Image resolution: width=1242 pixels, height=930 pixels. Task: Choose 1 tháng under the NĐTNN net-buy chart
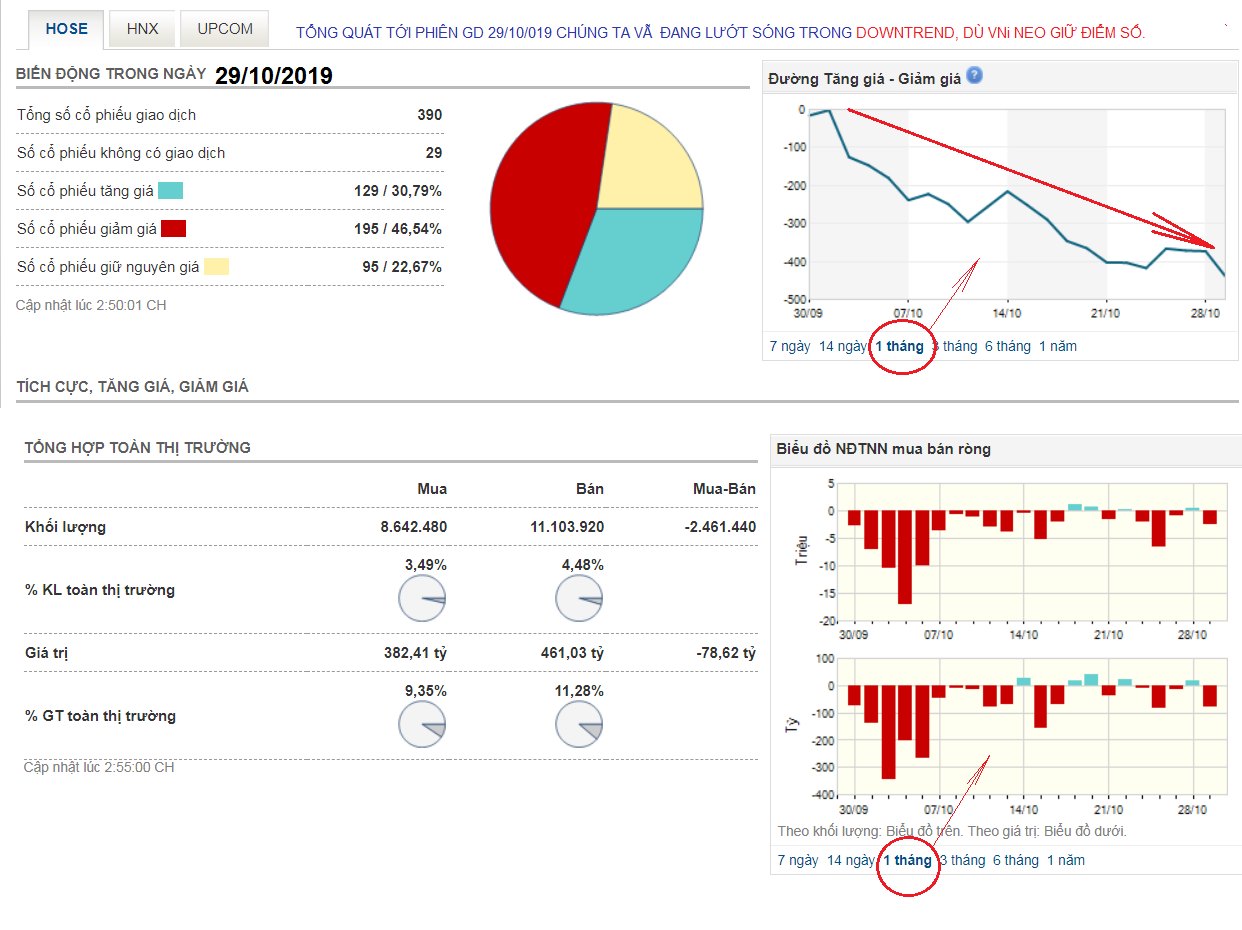point(907,860)
